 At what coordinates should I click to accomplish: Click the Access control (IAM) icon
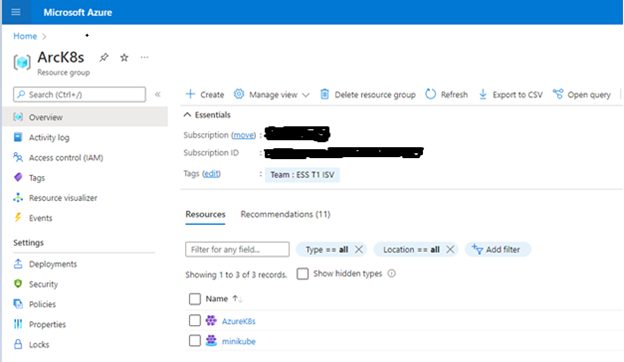[x=18, y=157]
